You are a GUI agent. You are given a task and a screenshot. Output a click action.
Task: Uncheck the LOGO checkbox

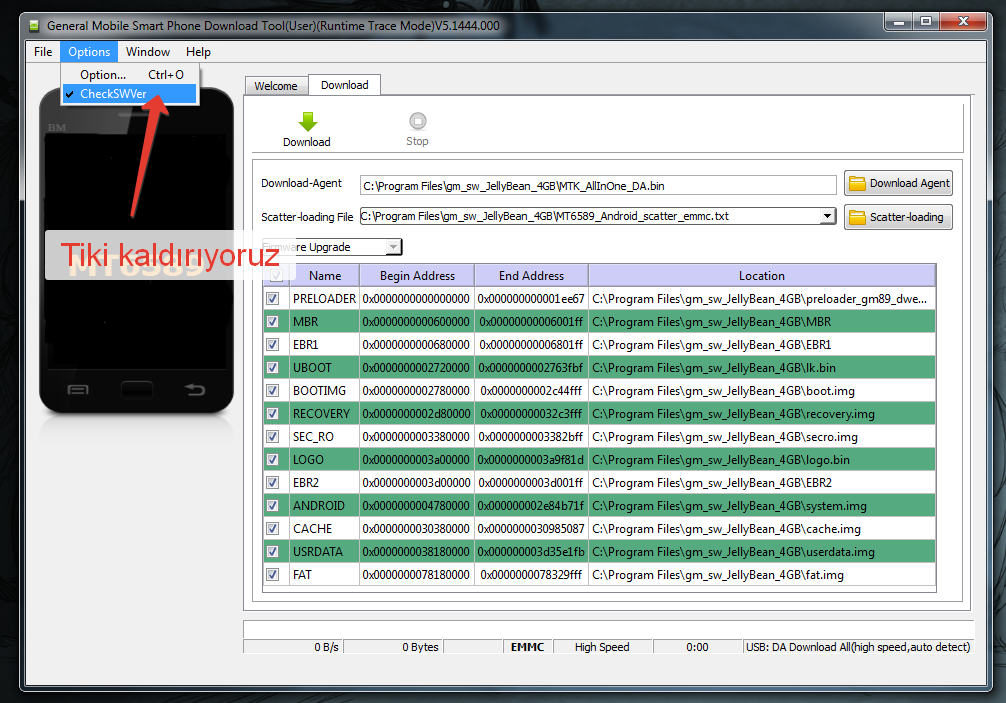click(273, 459)
